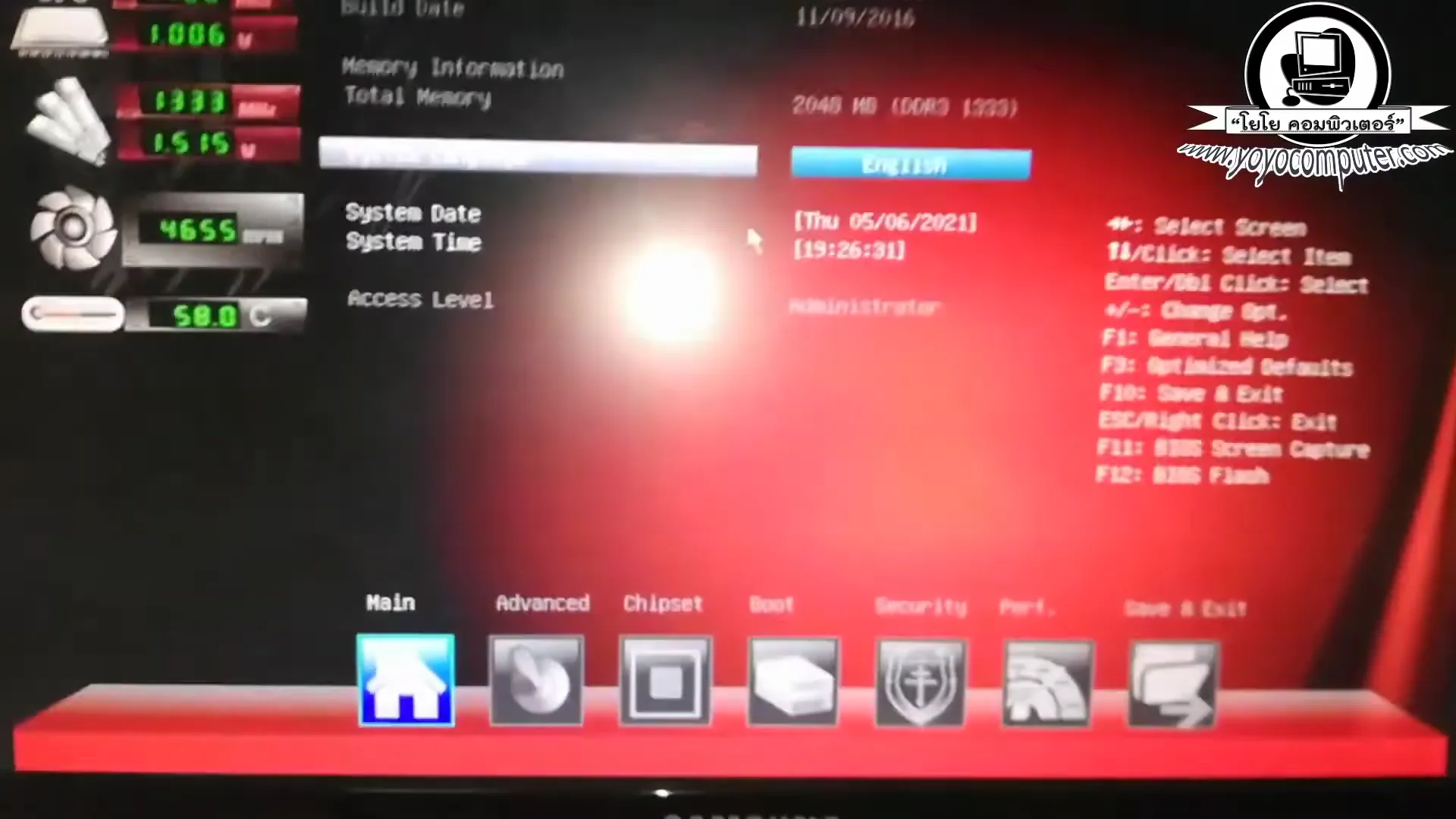This screenshot has height=819, width=1456.
Task: Click the temperature thermometer icon
Action: (73, 314)
